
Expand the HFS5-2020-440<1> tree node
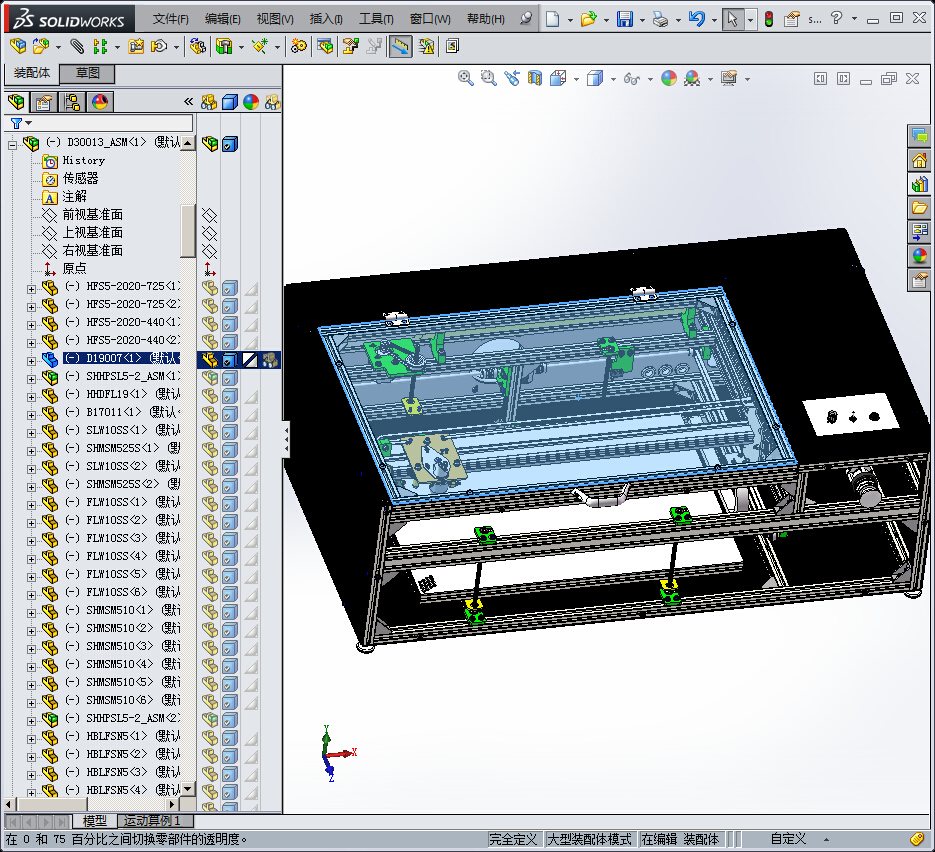31,325
